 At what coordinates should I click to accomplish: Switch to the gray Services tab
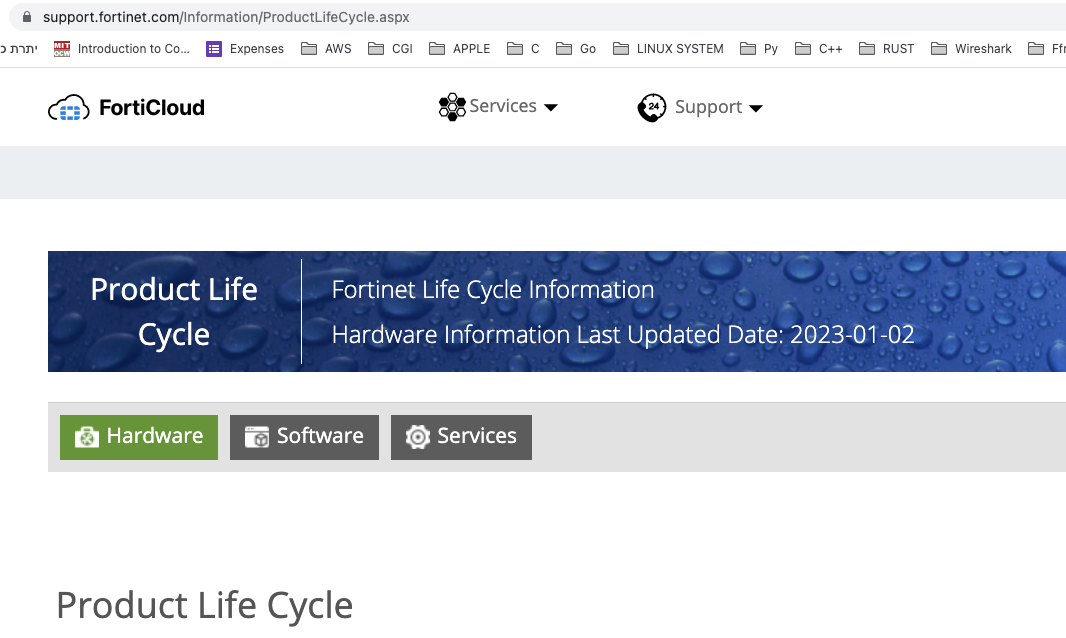point(461,437)
